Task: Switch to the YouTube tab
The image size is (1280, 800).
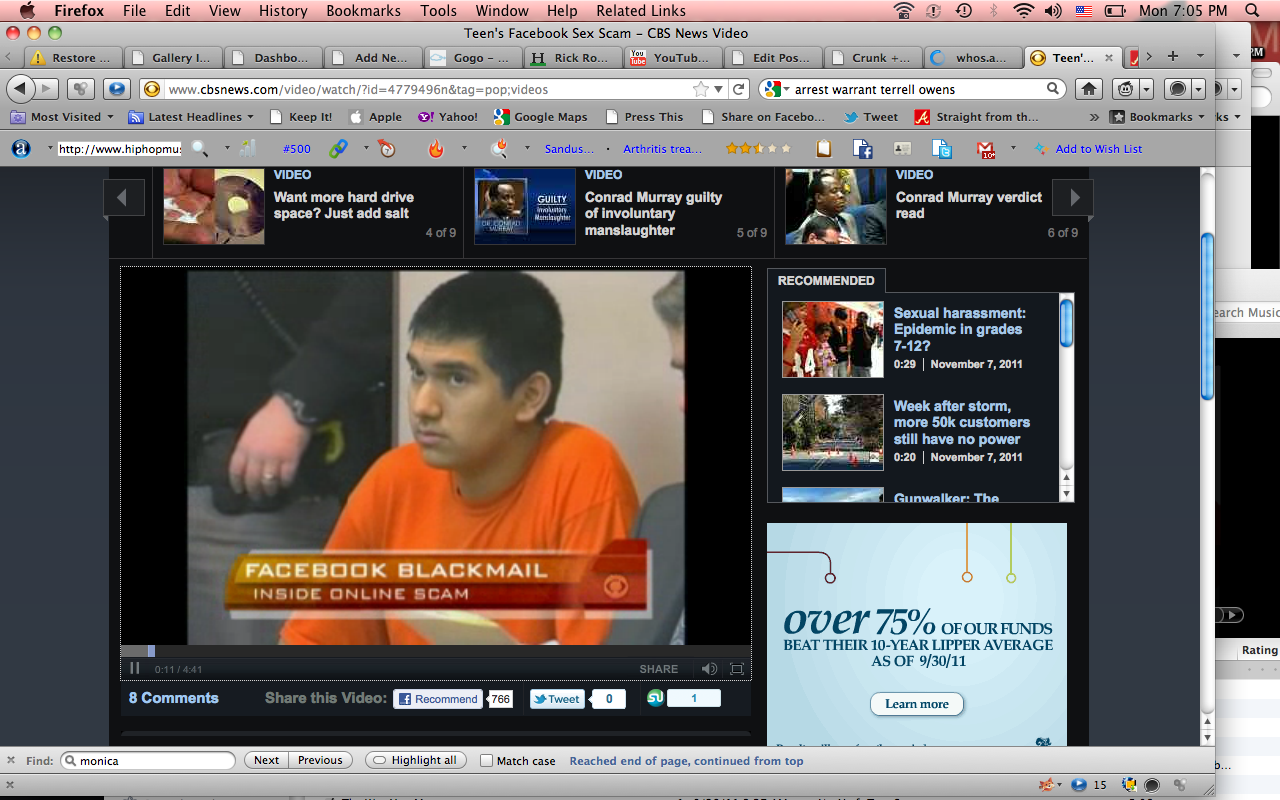Action: [x=670, y=58]
